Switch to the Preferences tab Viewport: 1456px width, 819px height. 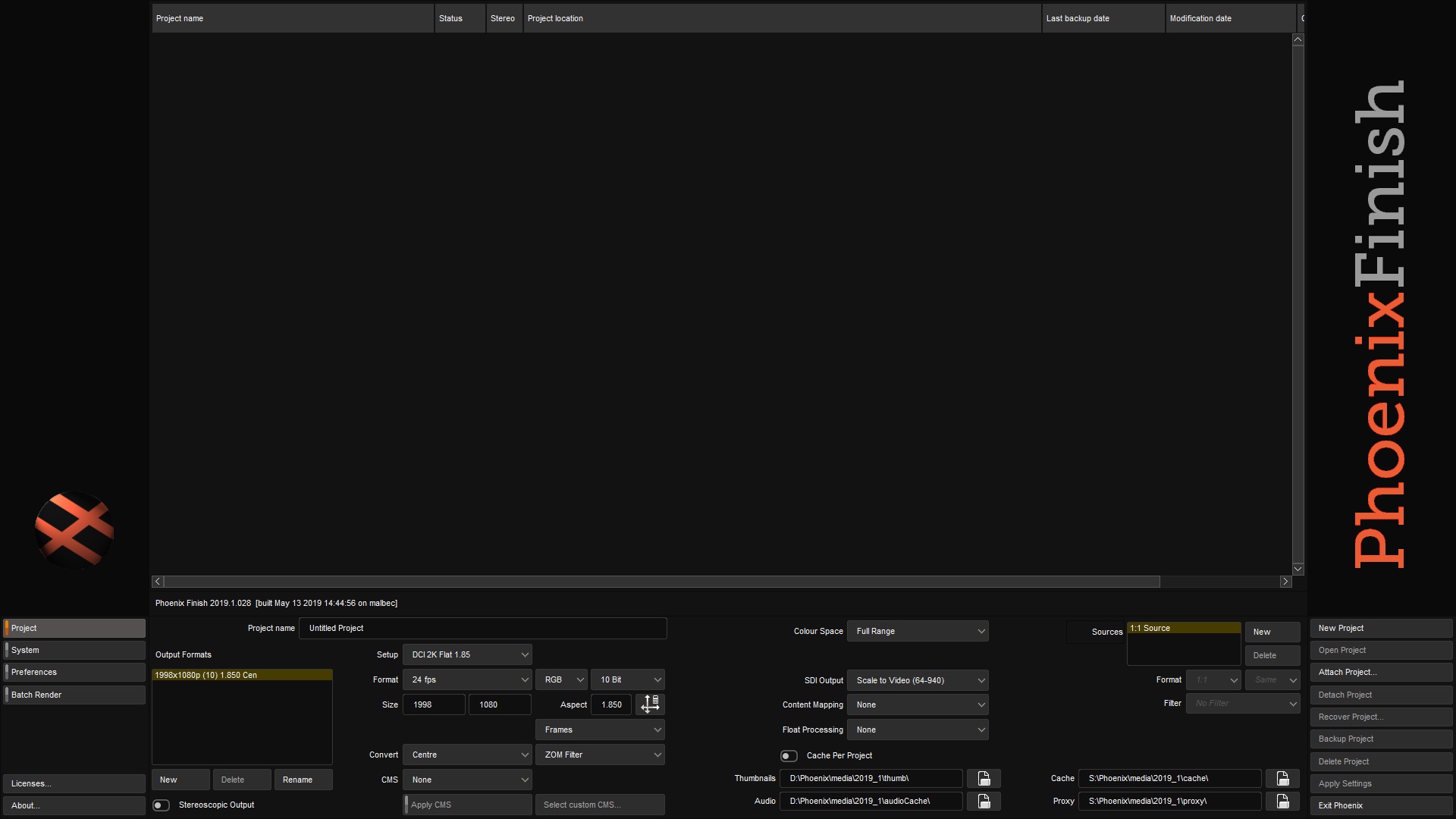[x=74, y=672]
